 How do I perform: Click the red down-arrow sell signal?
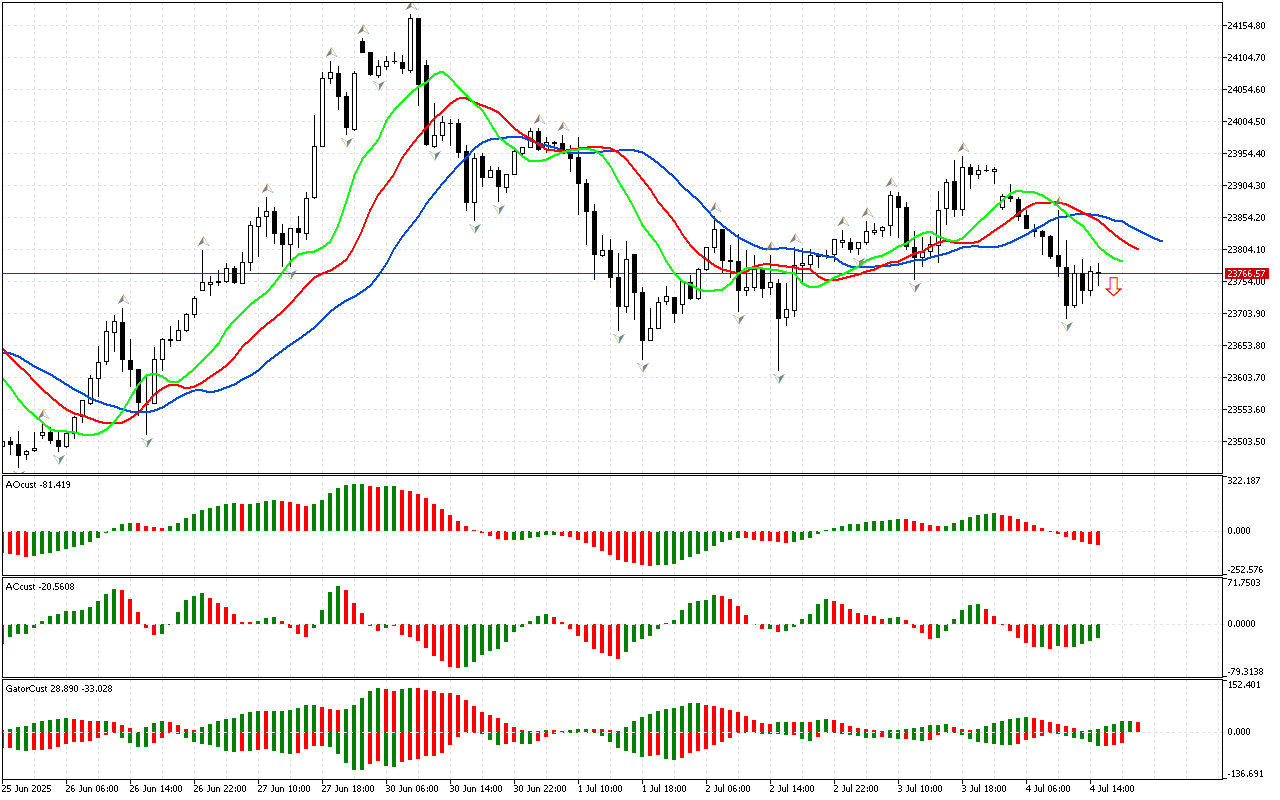(x=1113, y=287)
